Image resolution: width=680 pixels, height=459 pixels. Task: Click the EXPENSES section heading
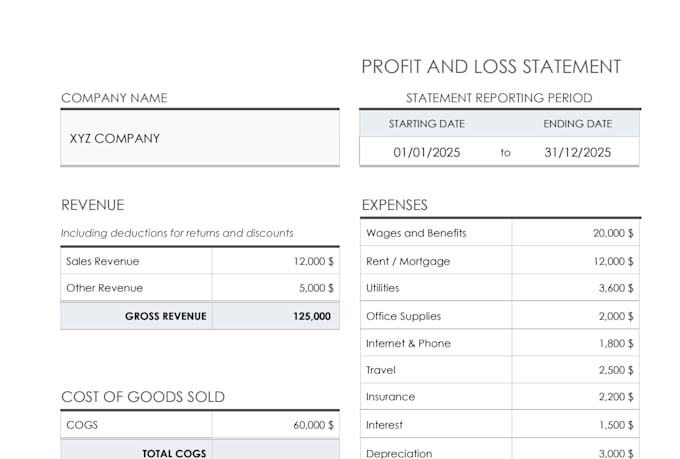click(x=395, y=205)
